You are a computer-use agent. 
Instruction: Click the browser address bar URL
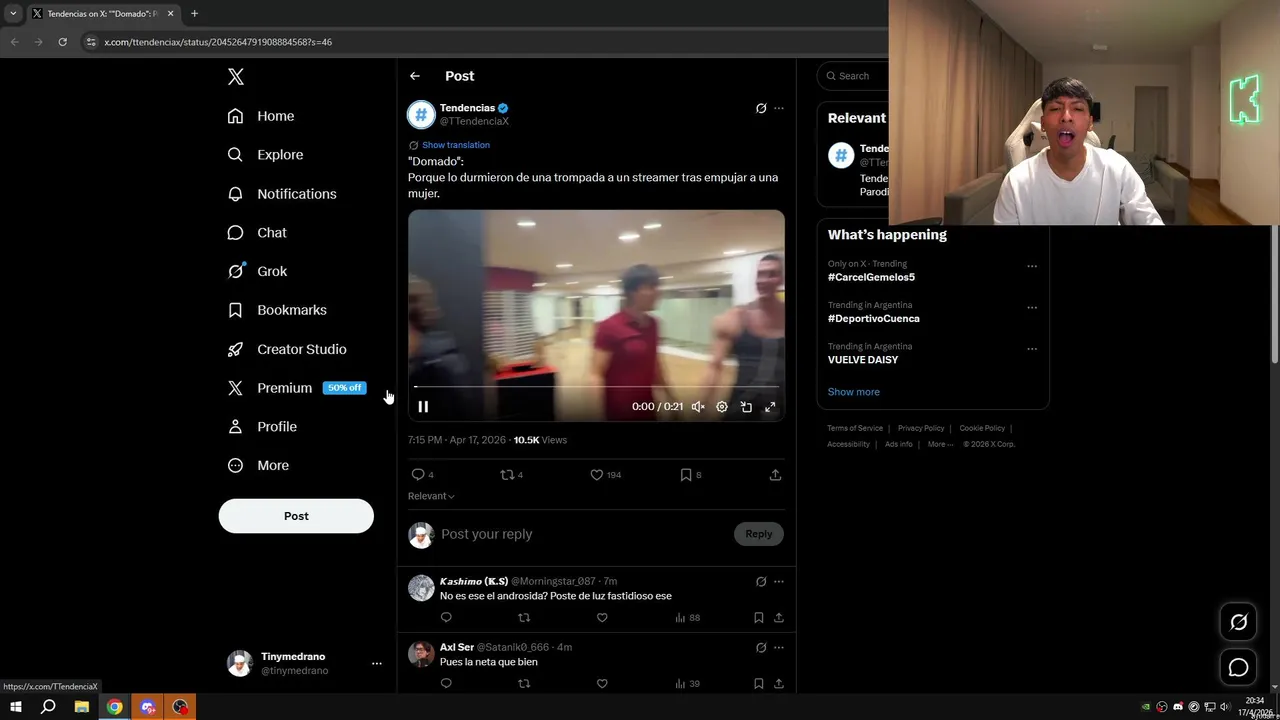click(x=218, y=42)
